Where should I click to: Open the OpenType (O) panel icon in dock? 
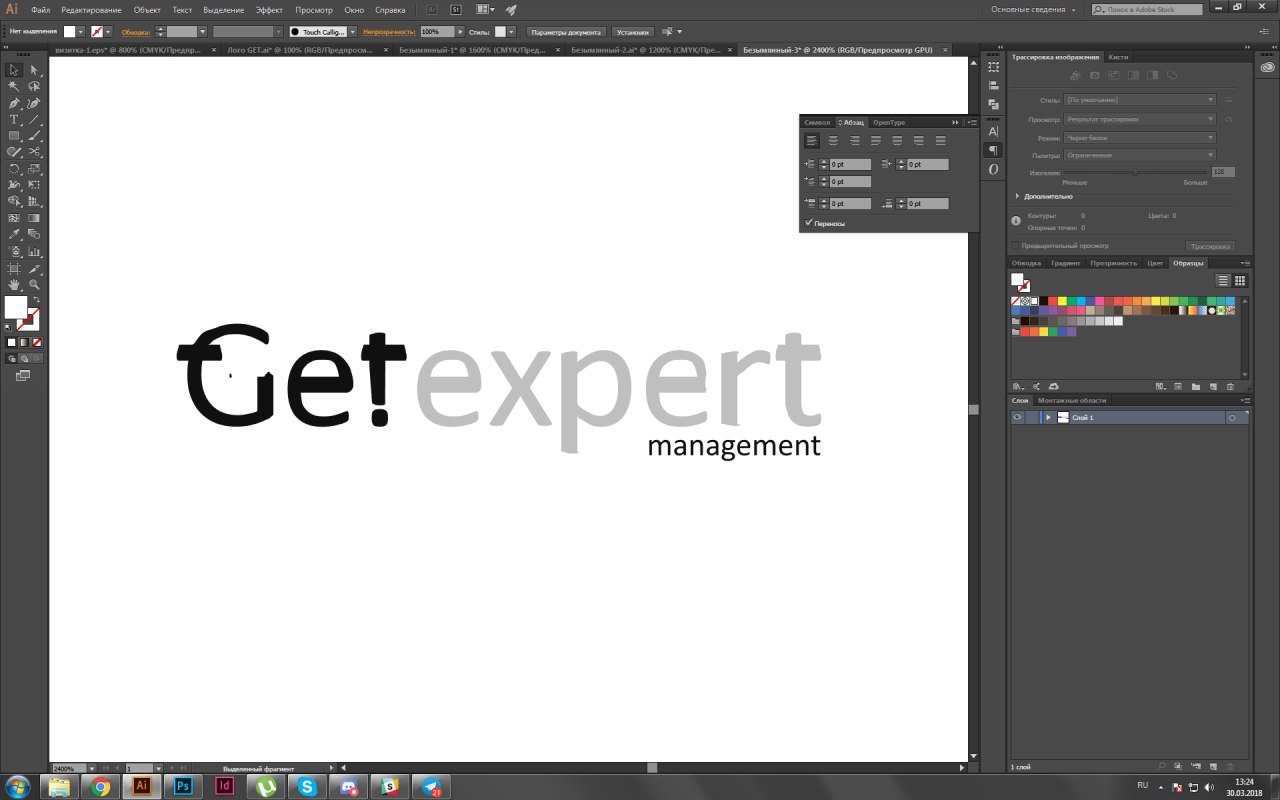(x=993, y=169)
